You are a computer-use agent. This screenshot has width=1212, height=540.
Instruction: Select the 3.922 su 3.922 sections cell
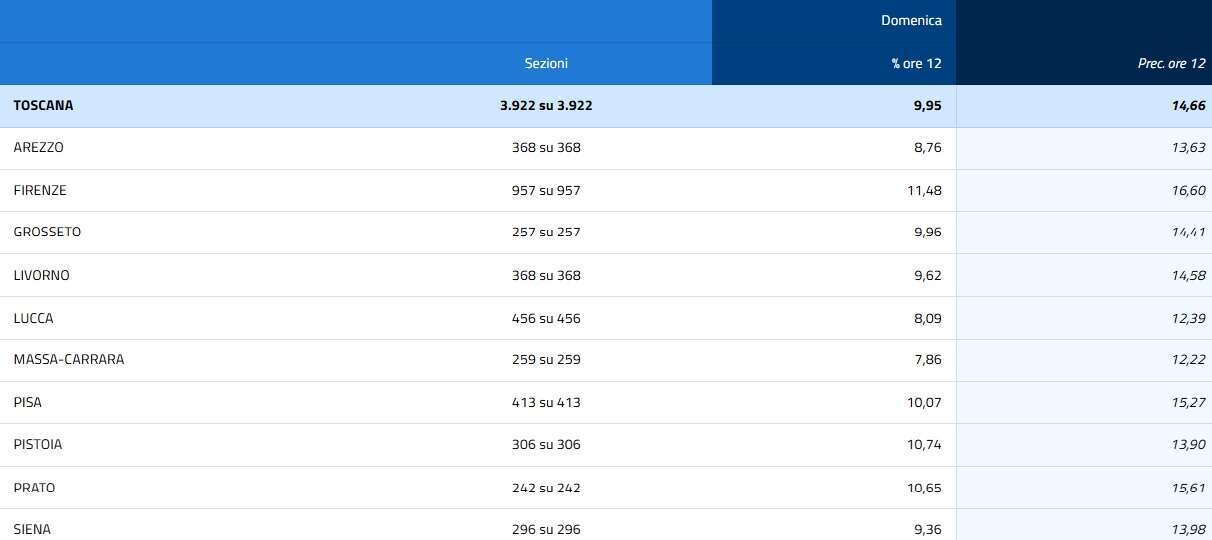546,105
